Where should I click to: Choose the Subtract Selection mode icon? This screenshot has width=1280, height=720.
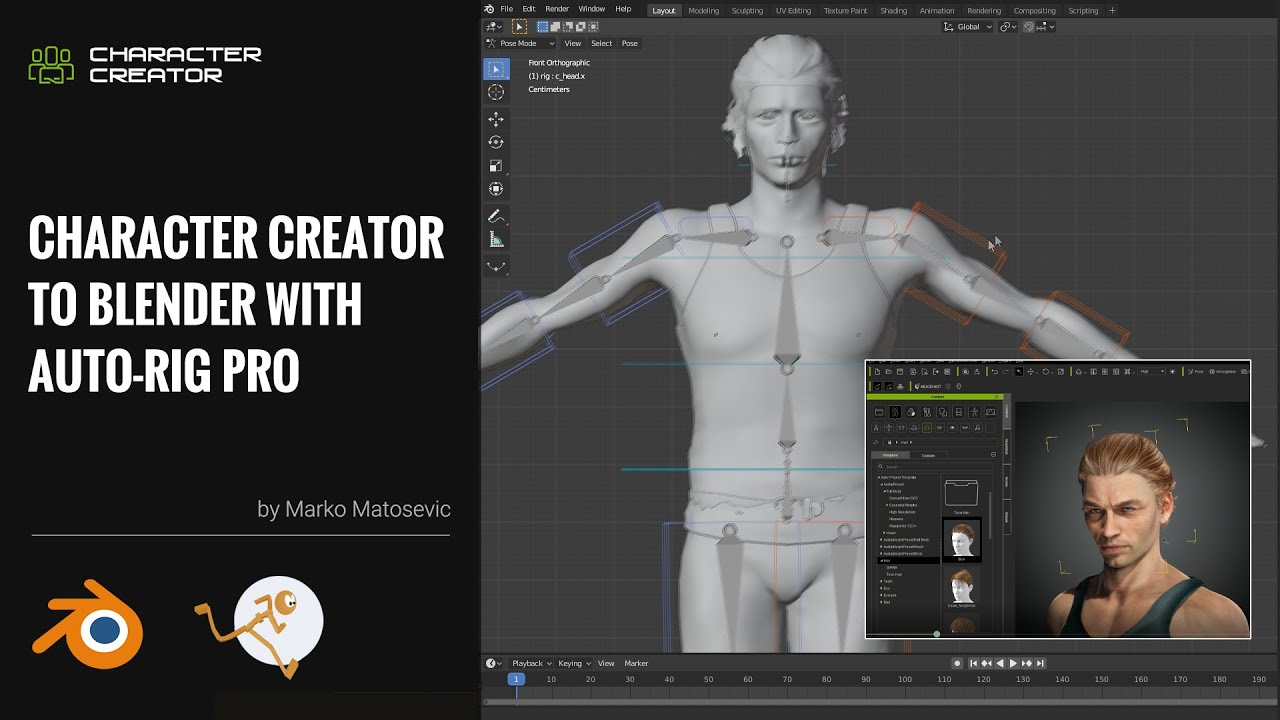click(x=566, y=27)
